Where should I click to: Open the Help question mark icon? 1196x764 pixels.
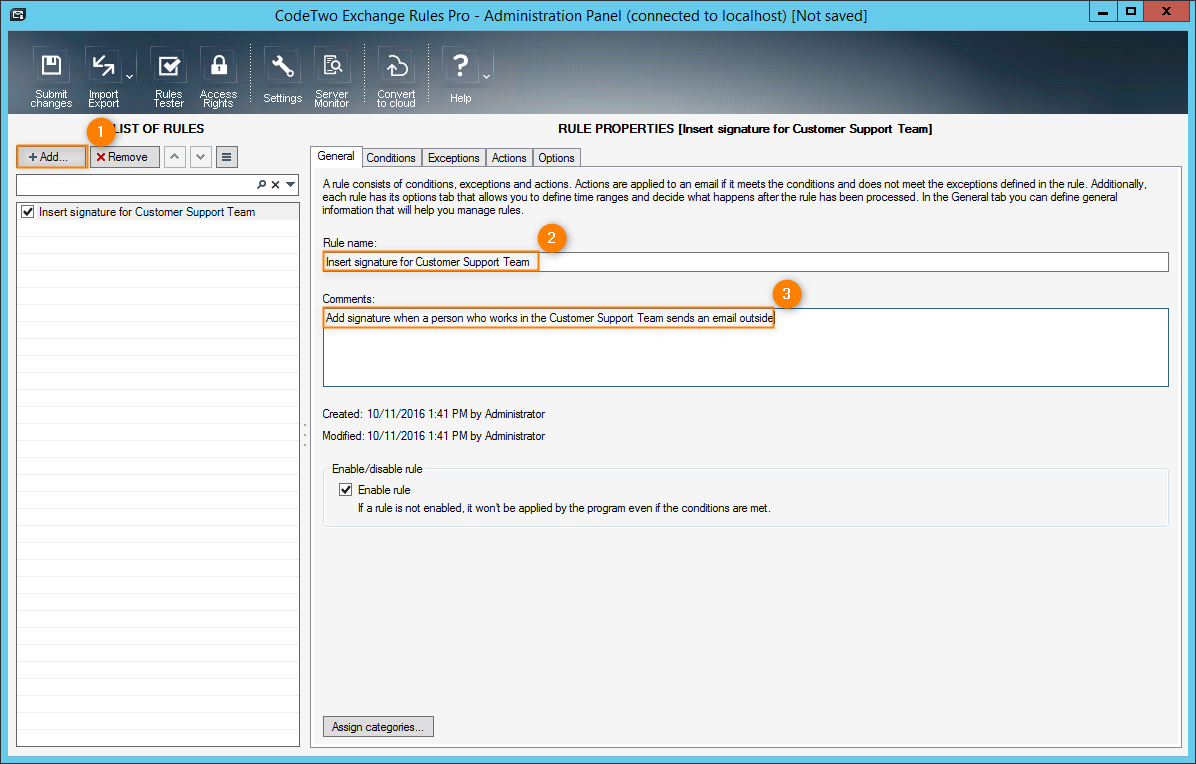[x=460, y=77]
